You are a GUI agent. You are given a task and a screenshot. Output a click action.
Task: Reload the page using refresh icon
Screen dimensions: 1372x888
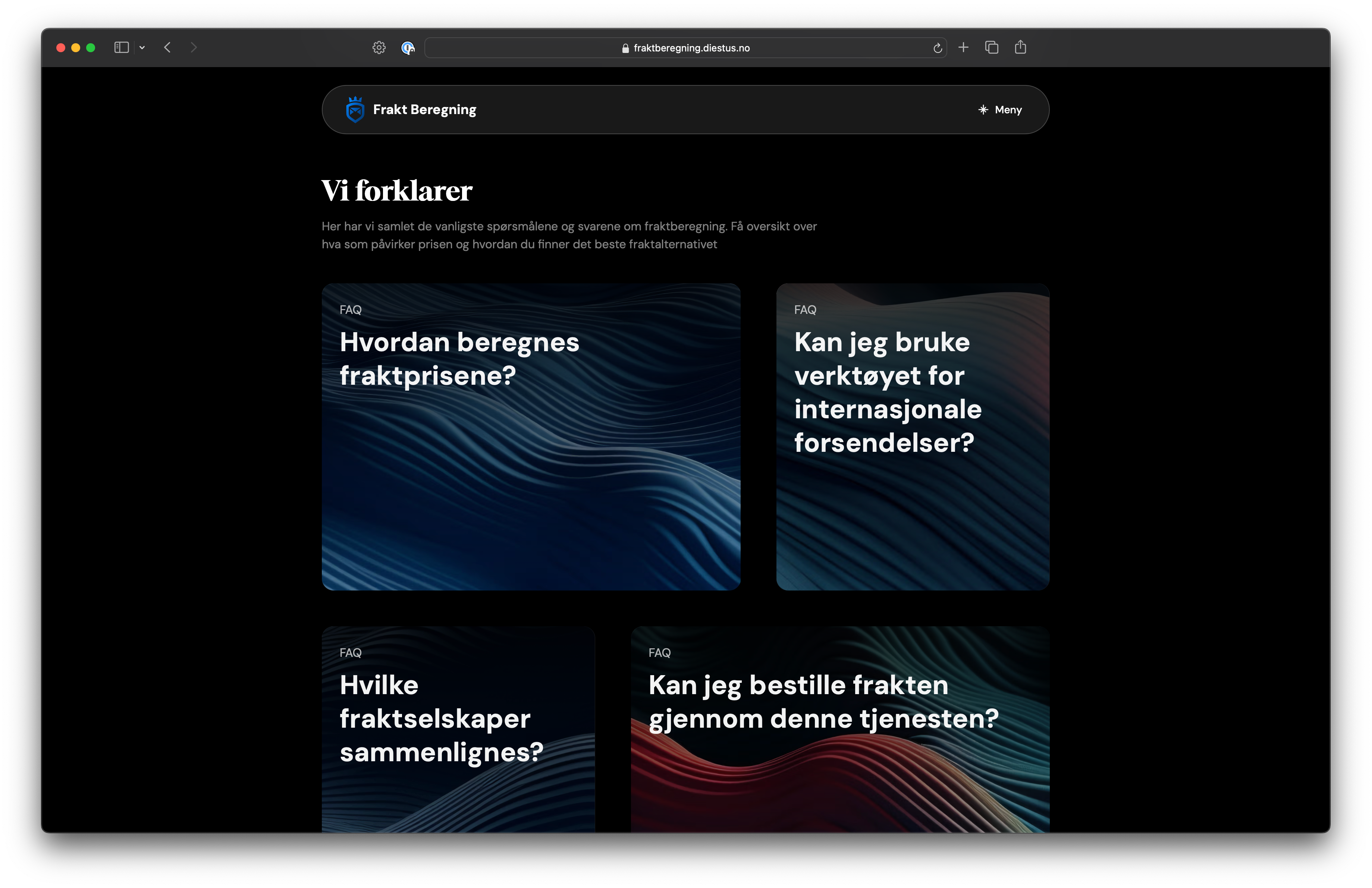pos(937,48)
